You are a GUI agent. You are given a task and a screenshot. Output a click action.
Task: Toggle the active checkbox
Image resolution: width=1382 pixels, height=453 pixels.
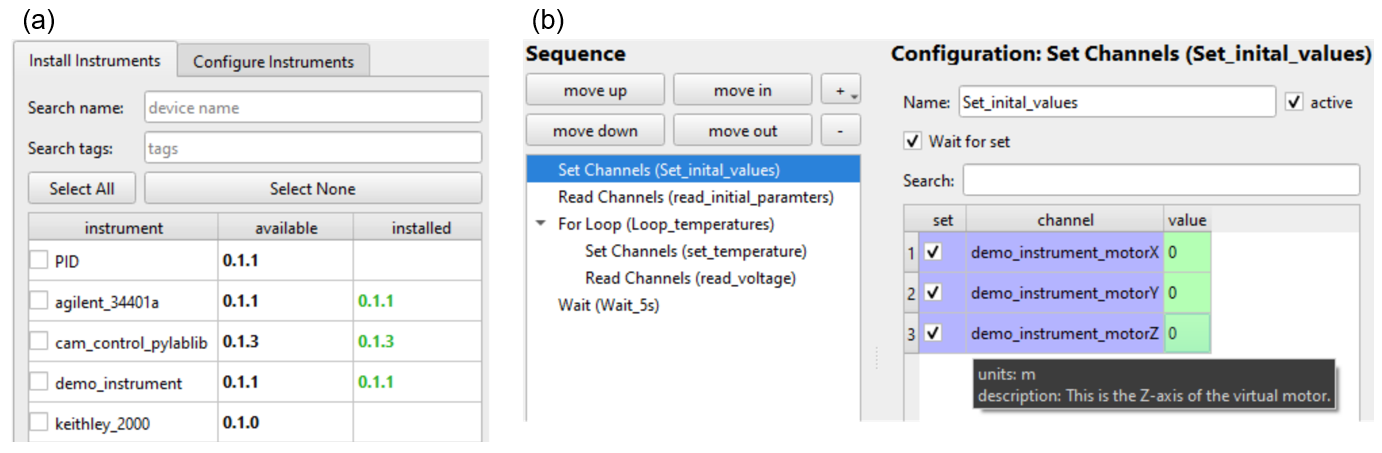point(1295,102)
